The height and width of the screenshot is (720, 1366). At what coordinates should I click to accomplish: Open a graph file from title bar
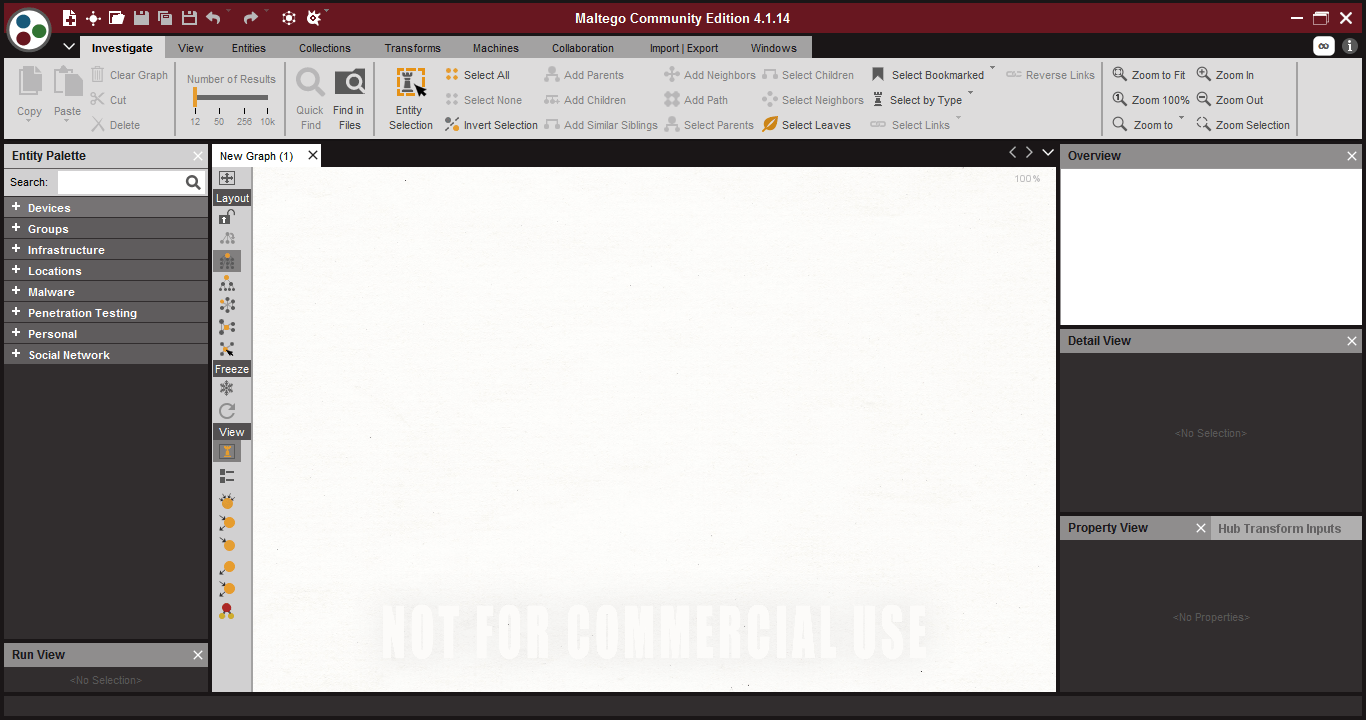[x=117, y=18]
